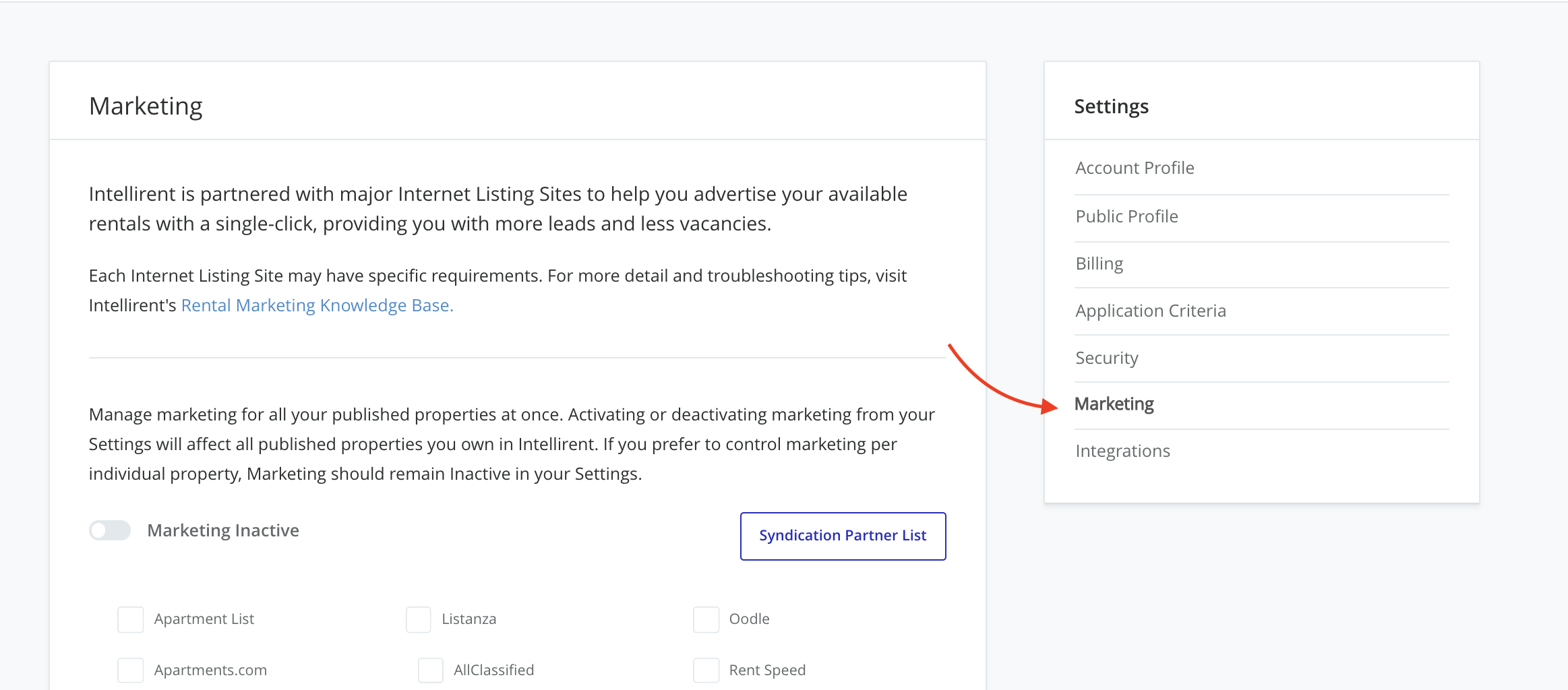Image resolution: width=1568 pixels, height=690 pixels.
Task: Switch to Security settings
Action: 1106,358
